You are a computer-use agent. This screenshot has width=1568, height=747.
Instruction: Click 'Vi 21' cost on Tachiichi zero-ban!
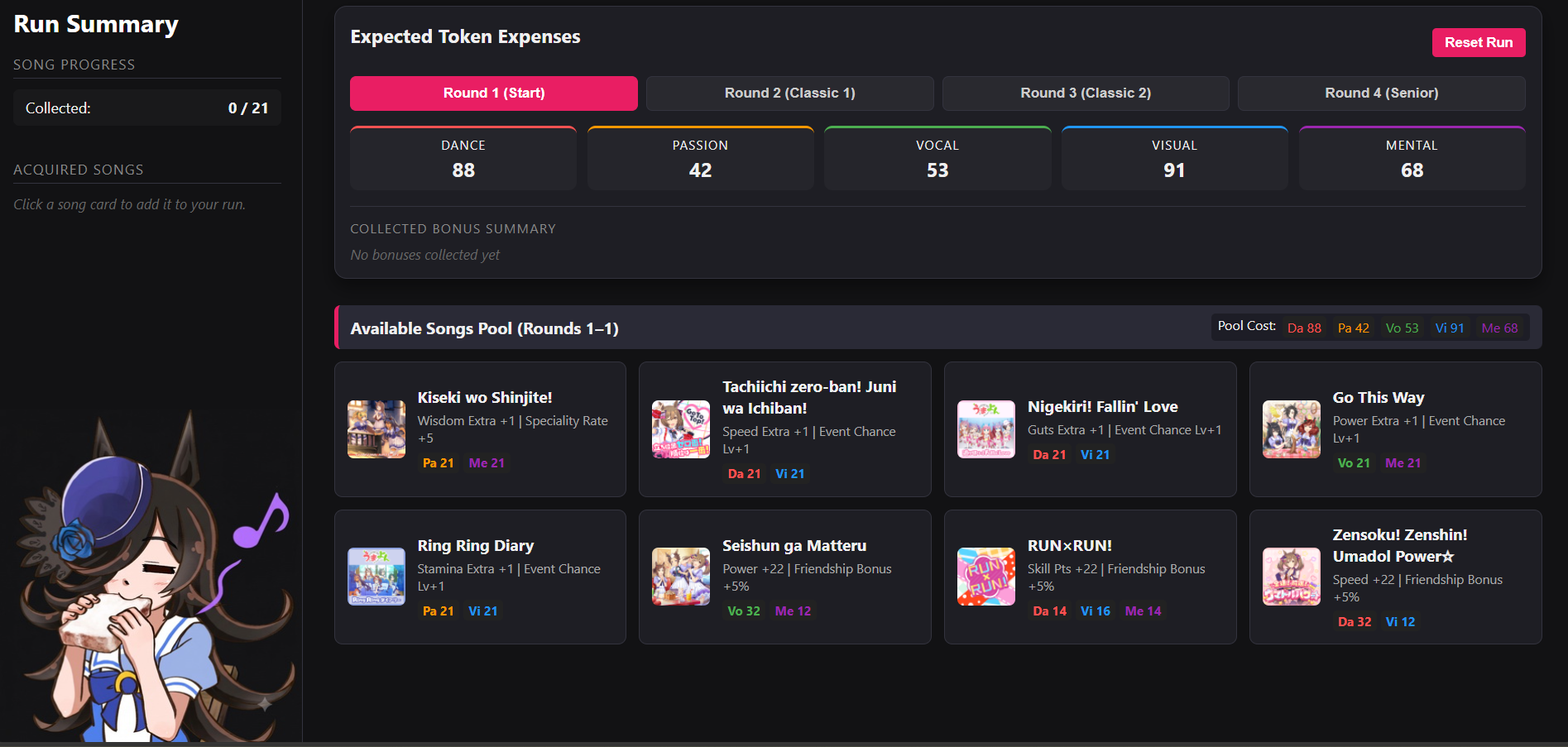pyautogui.click(x=790, y=474)
